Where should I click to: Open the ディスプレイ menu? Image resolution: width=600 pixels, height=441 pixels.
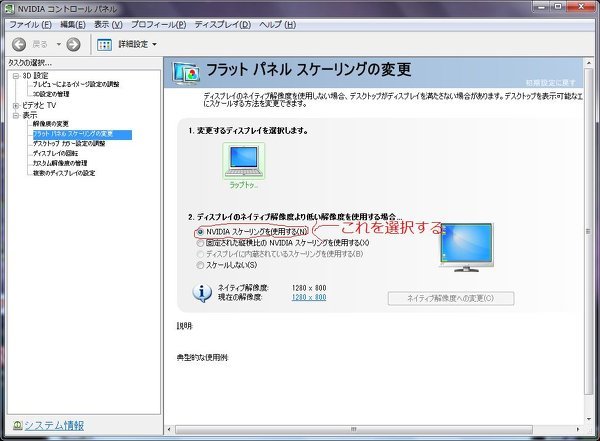pos(222,23)
